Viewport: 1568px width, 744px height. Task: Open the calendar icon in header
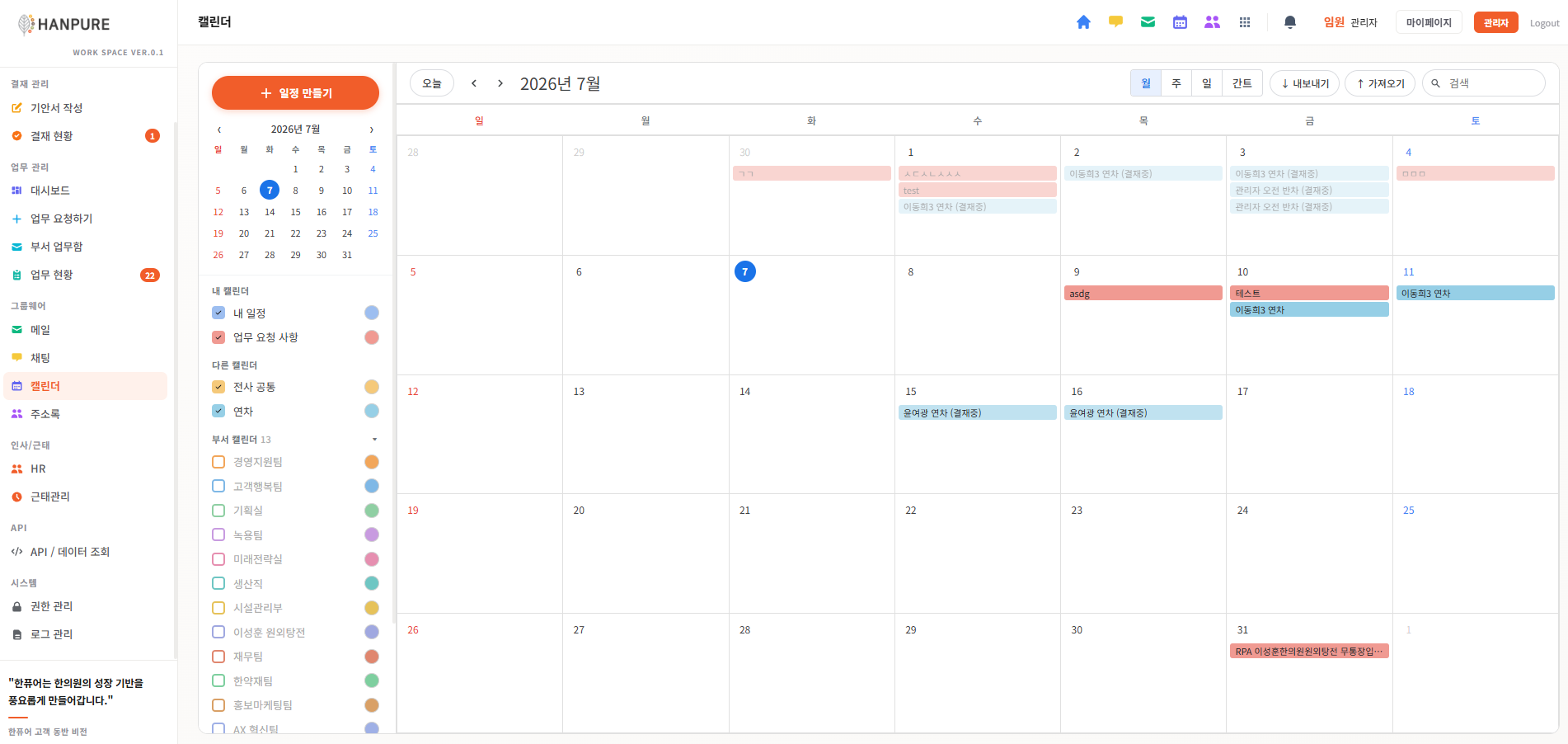[x=1180, y=22]
